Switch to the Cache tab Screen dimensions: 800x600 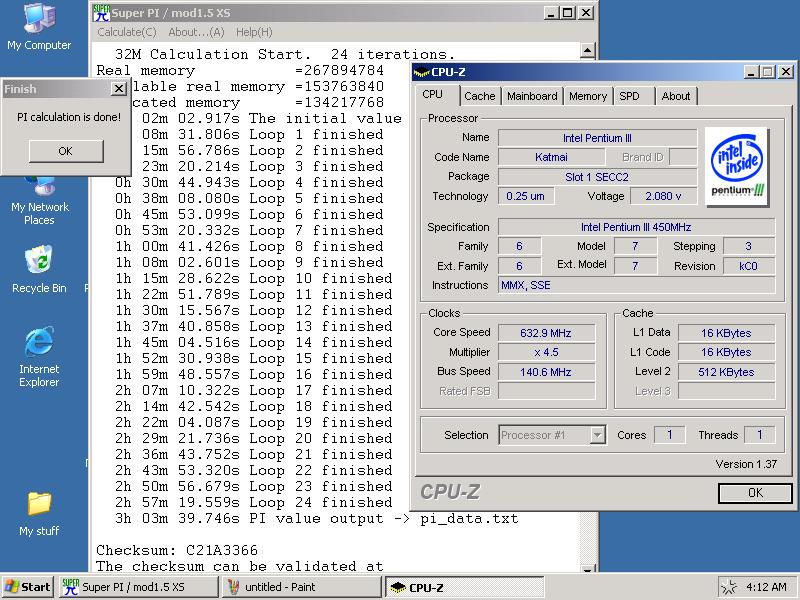[x=480, y=96]
